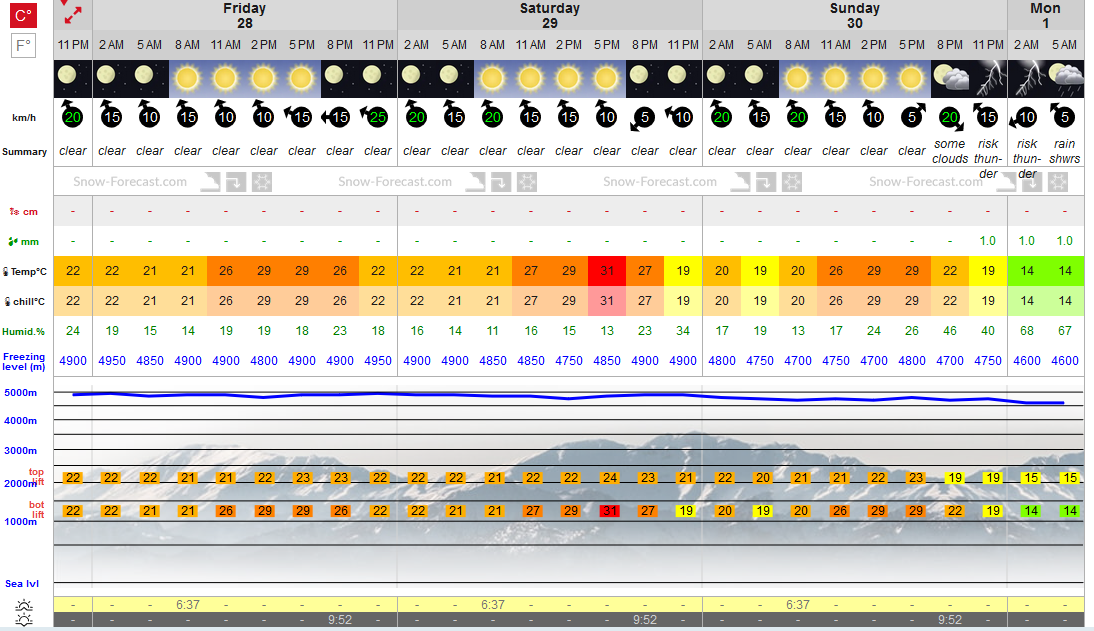Click the Saturday 11 PM wind icon showing 10
Viewport: 1094px width, 631px height.
pos(680,117)
